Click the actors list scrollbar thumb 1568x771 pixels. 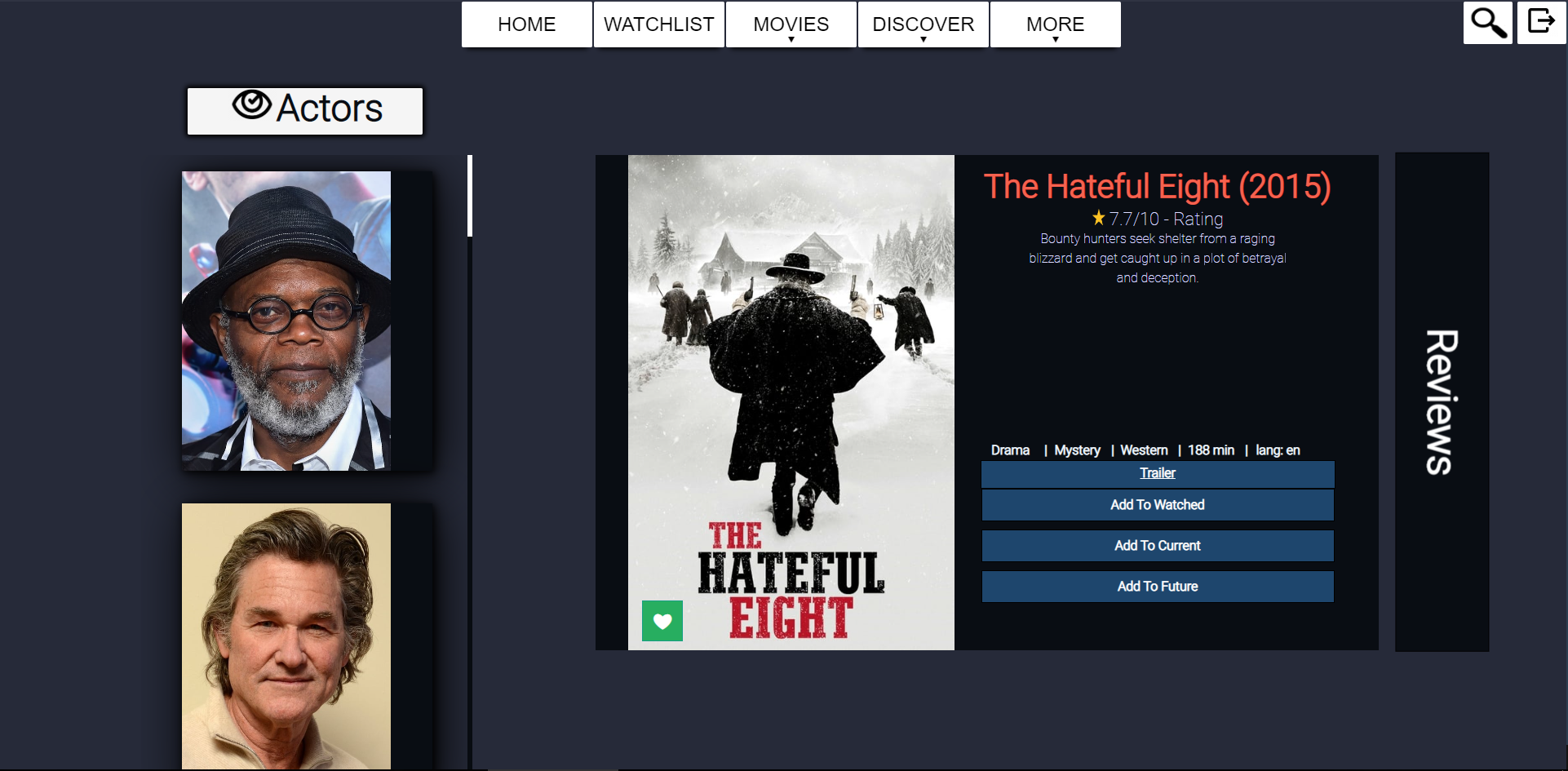pyautogui.click(x=470, y=196)
